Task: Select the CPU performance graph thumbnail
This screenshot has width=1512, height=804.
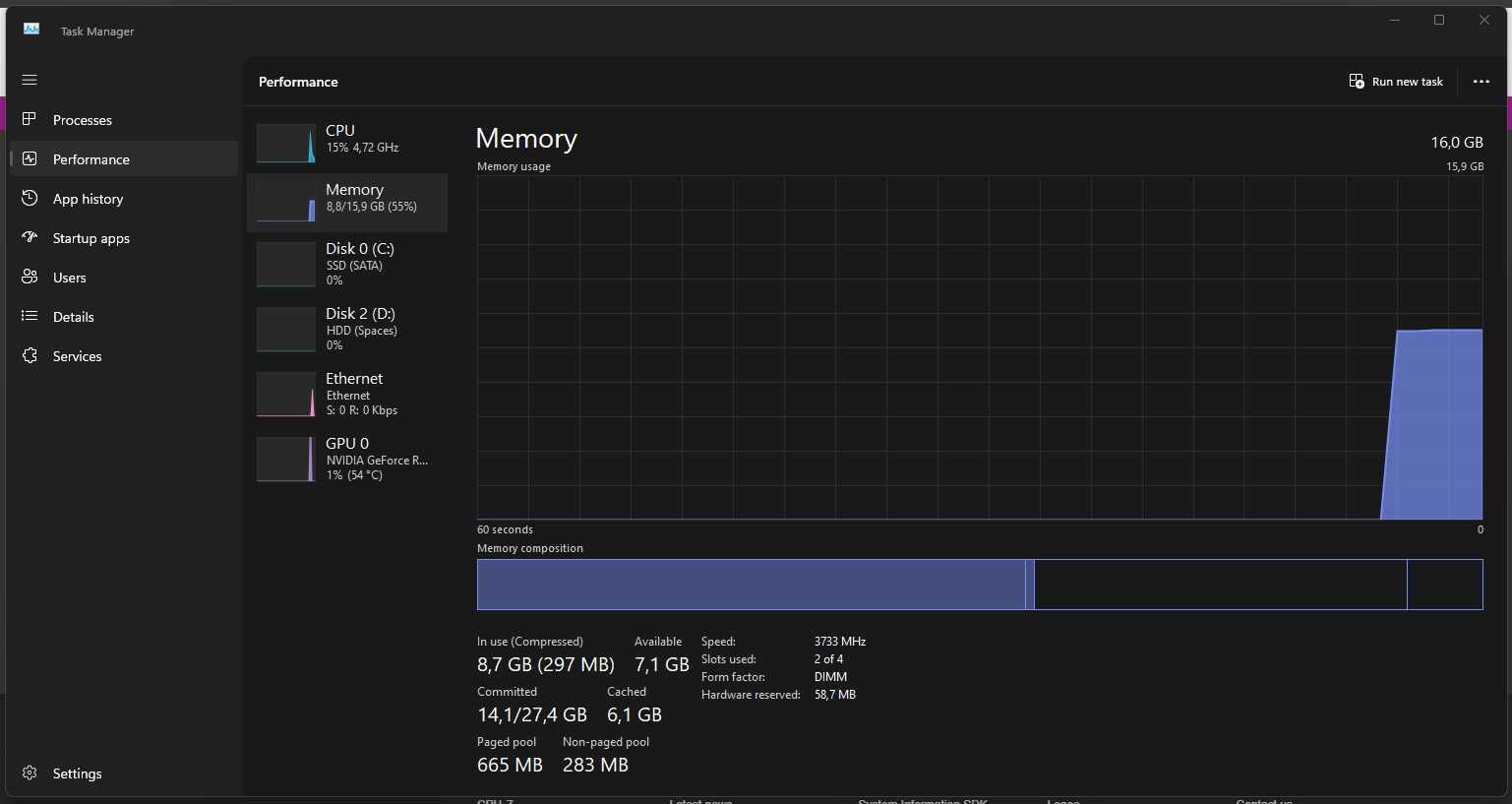Action: [x=286, y=143]
